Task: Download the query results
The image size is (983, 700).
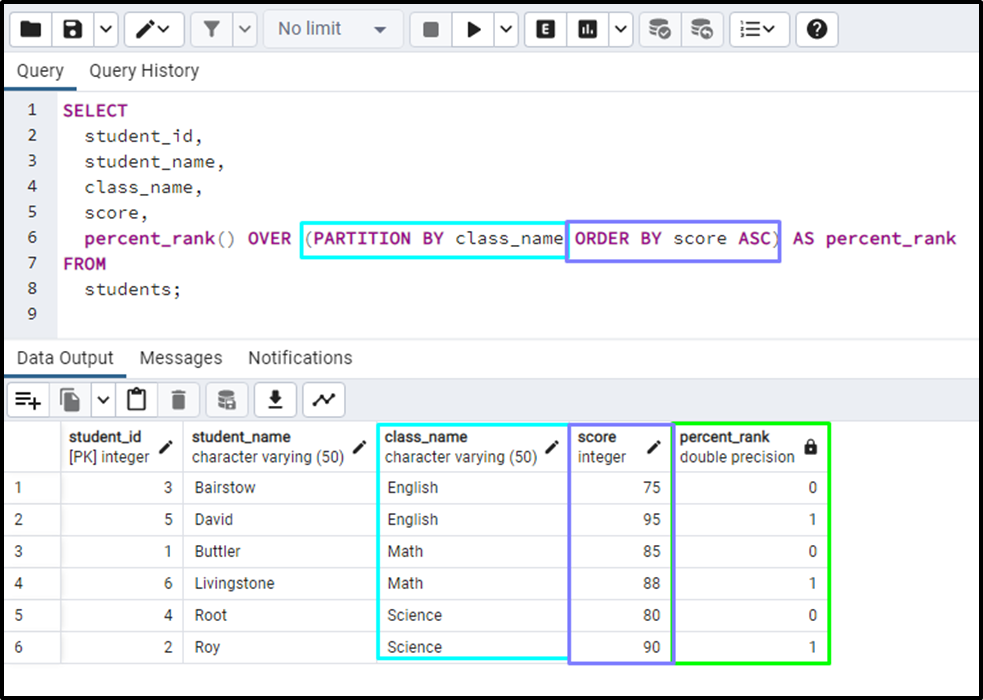Action: (x=274, y=399)
